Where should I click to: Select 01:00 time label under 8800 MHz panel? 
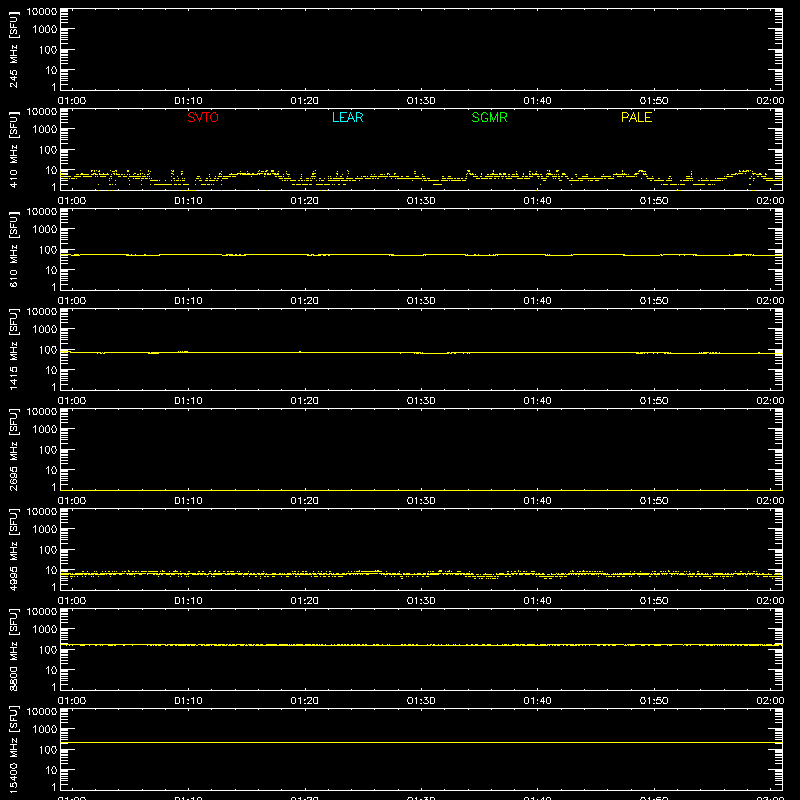(72, 701)
